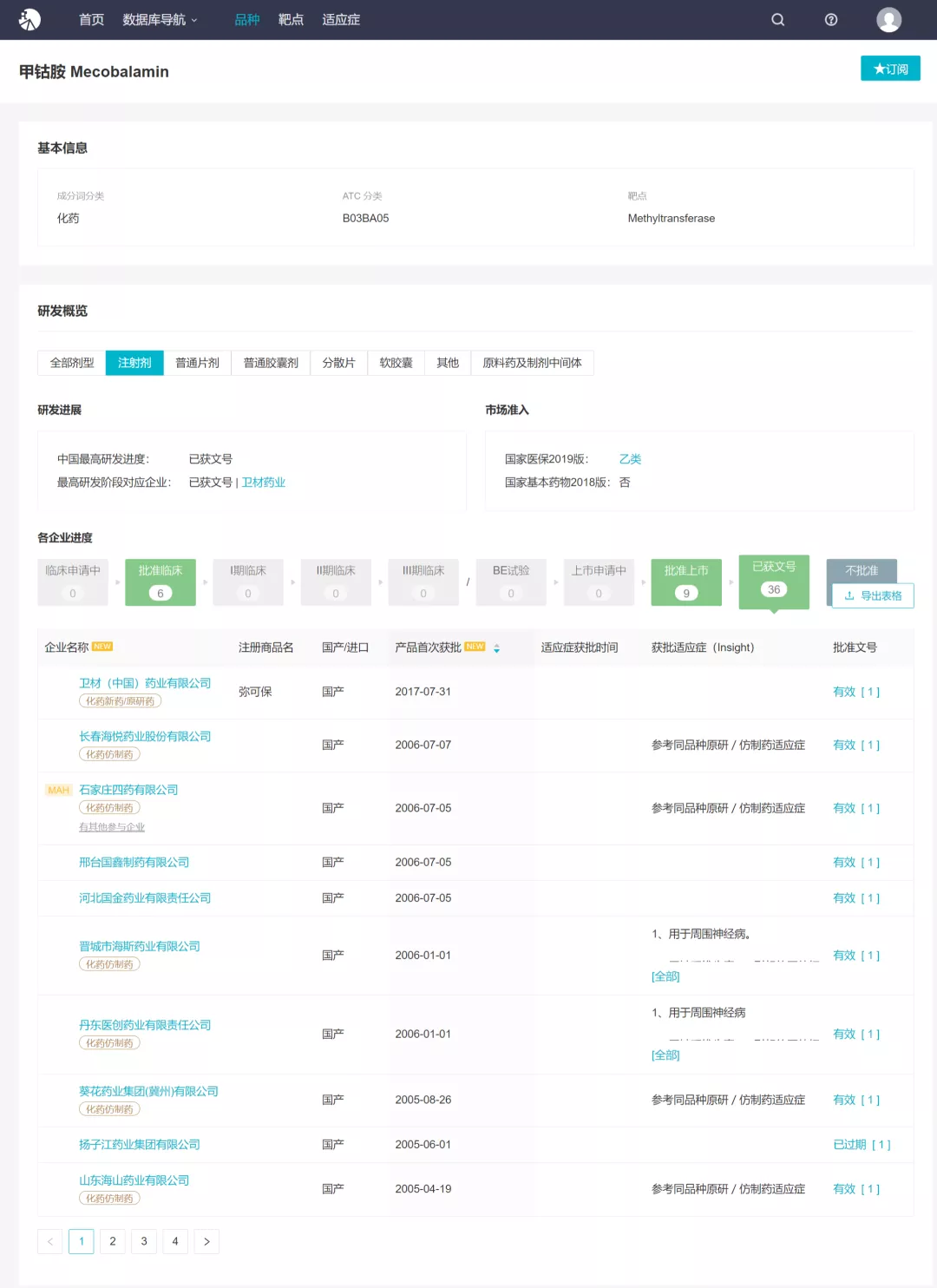The width and height of the screenshot is (937, 1288).
Task: Open 邢台国鑫制药有限公司 company link
Action: tap(134, 862)
